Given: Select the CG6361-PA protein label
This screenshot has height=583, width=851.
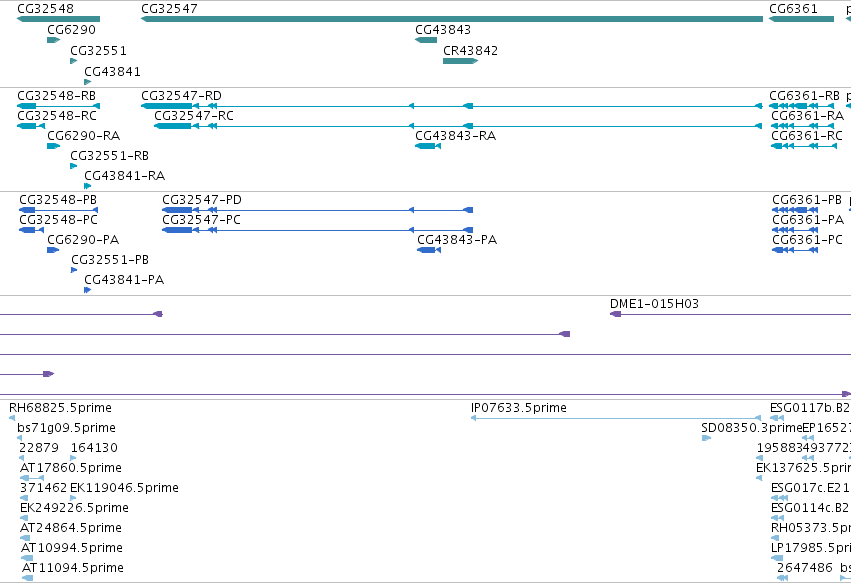Looking at the screenshot, I should click(808, 220).
